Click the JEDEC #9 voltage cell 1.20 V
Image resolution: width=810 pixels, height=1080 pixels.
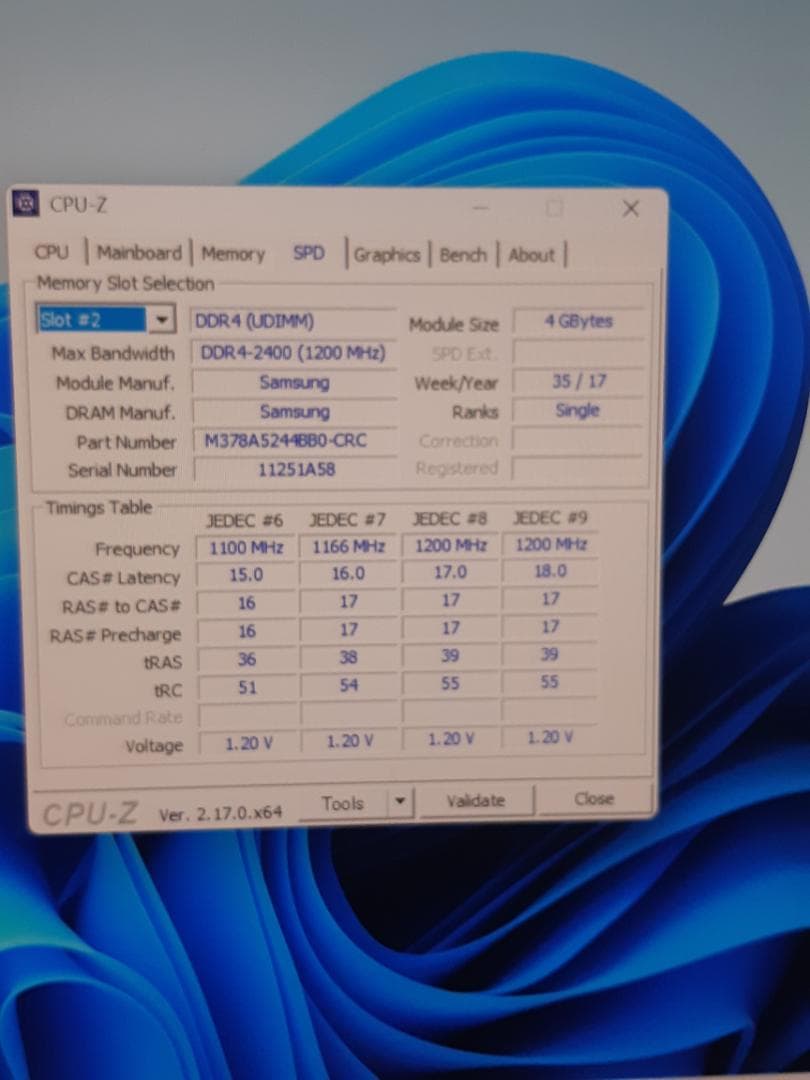[x=548, y=737]
